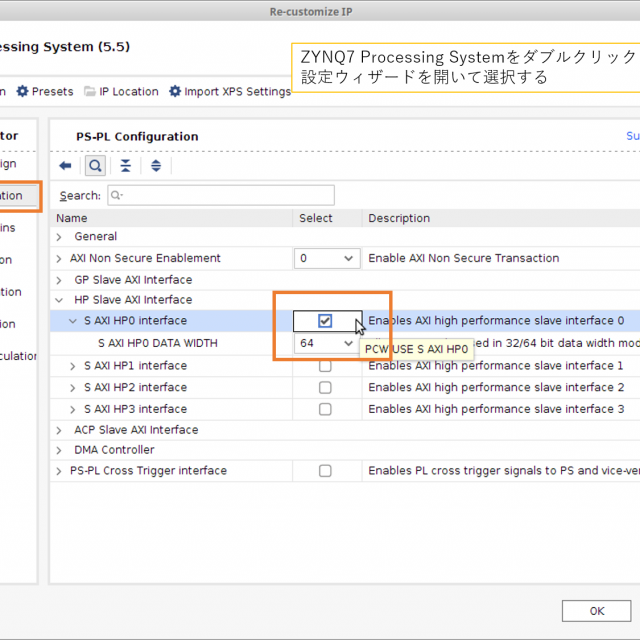Screen dimensions: 640x640
Task: Expand the General tree node
Action: click(60, 237)
